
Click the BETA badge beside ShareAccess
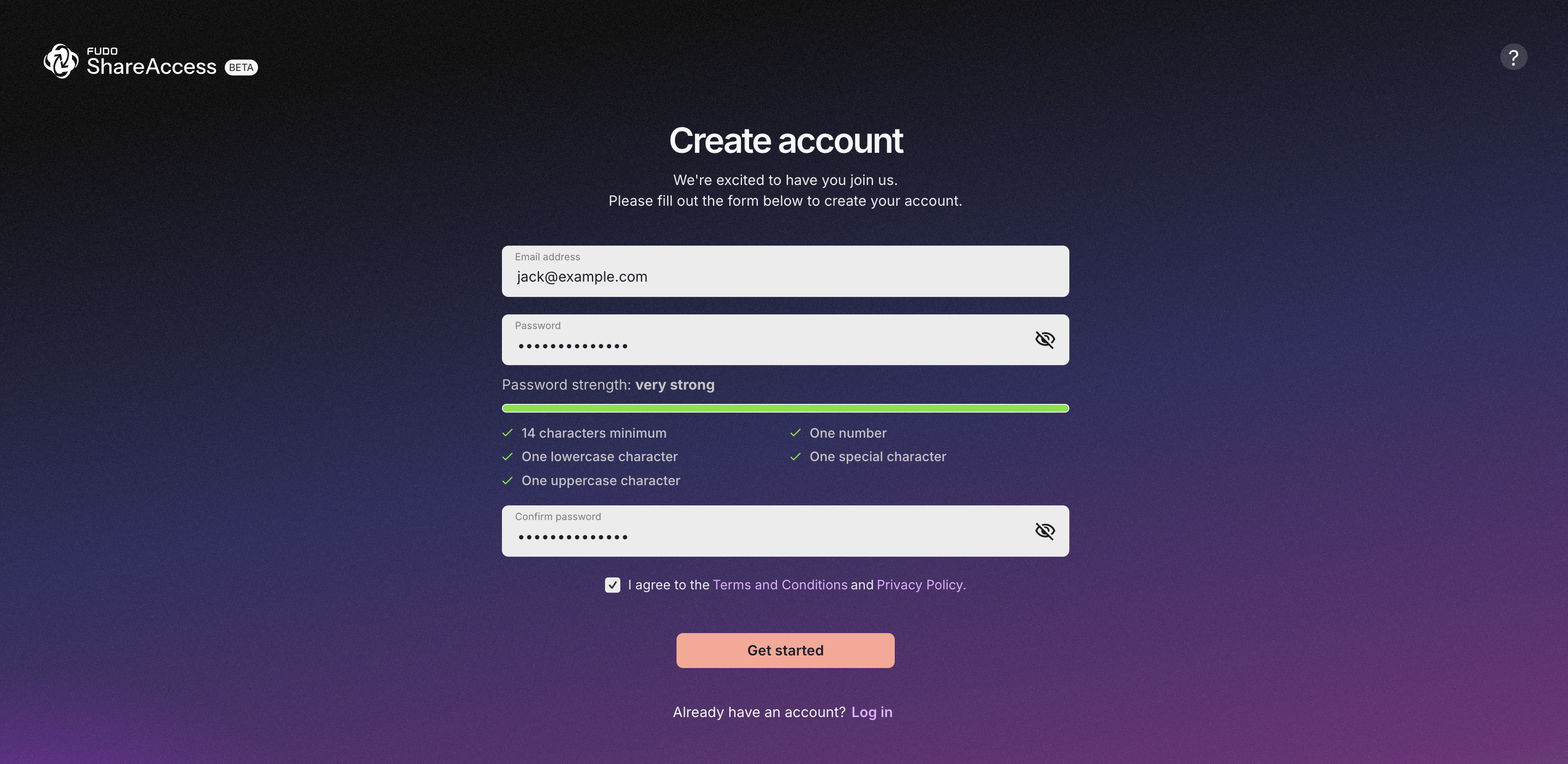(x=241, y=68)
